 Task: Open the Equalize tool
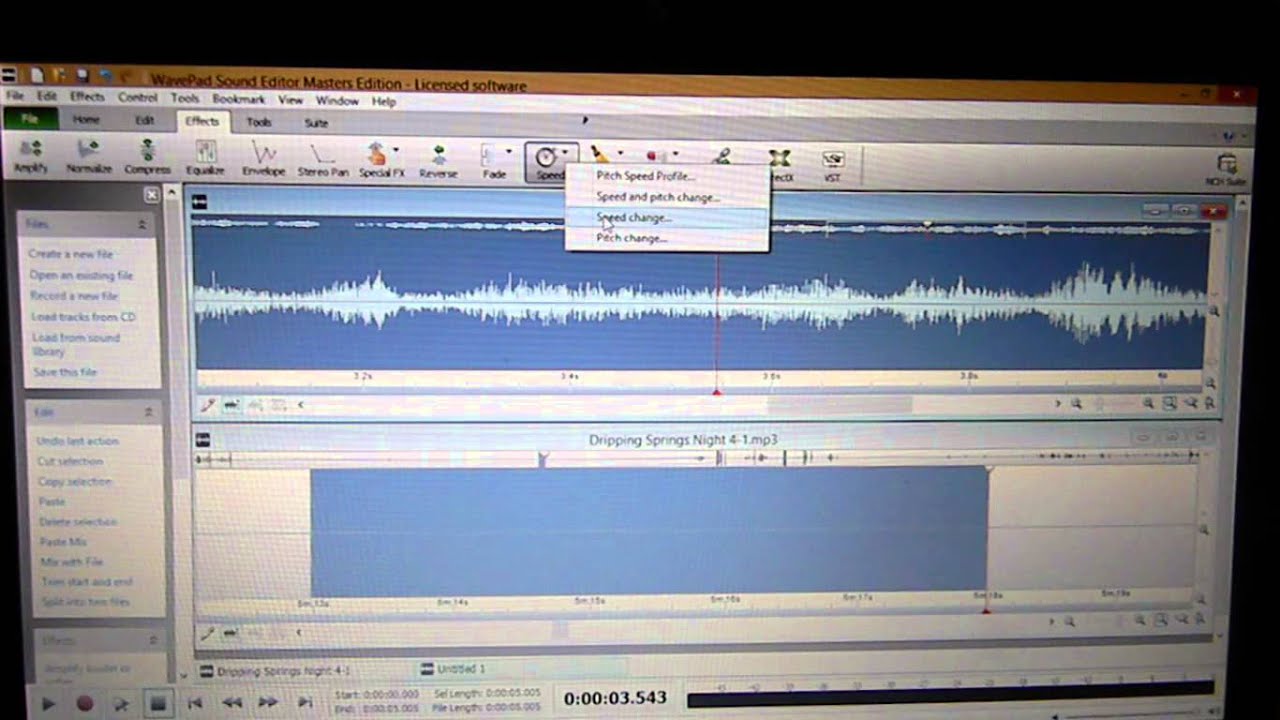205,159
